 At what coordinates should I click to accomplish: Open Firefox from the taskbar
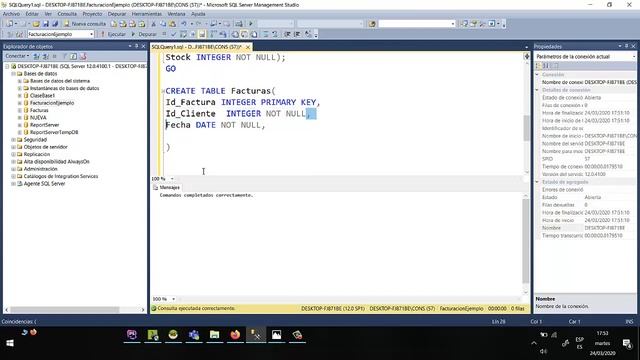[x=235, y=335]
